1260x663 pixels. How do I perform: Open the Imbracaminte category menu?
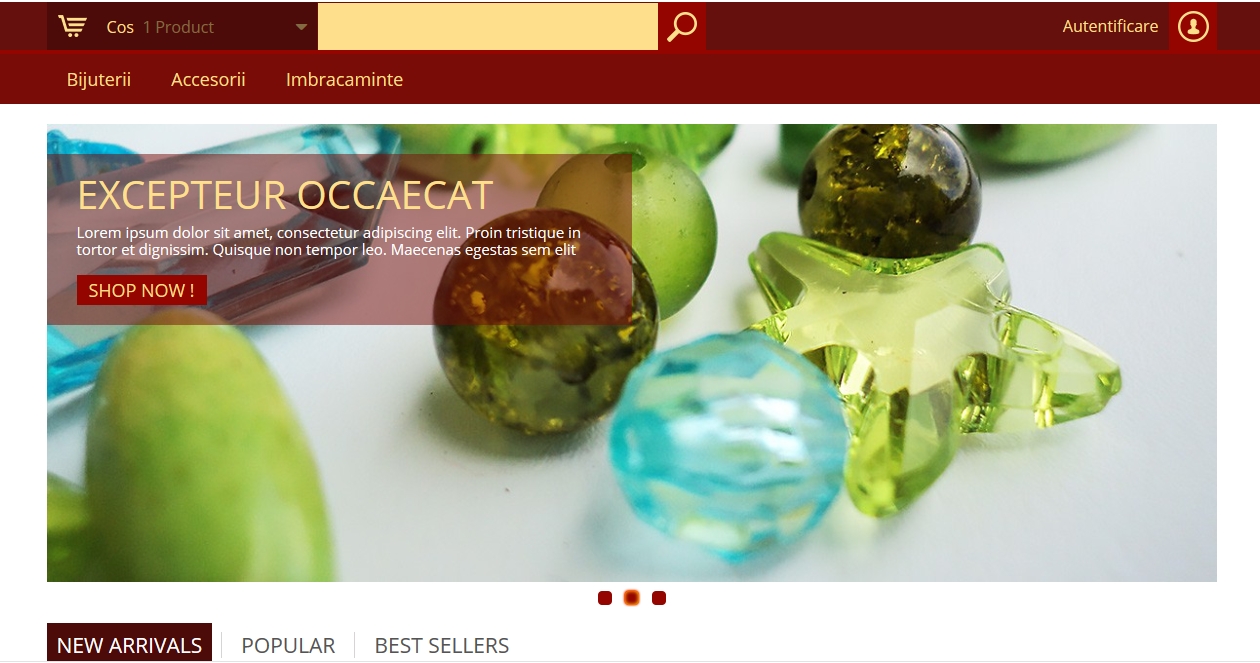coord(344,79)
